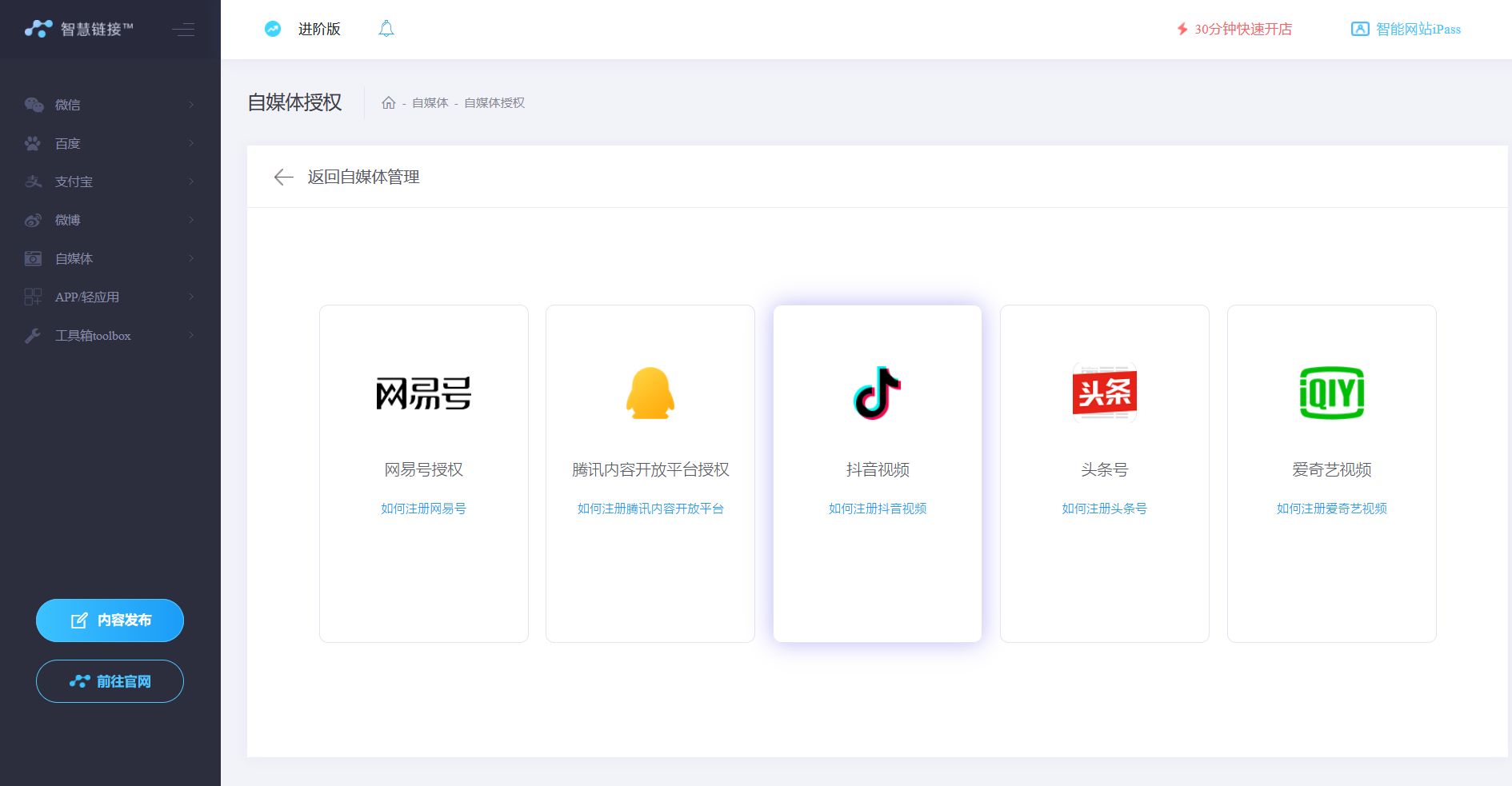Toggle the sidebar collapse hamburger icon
This screenshot has width=1512, height=786.
pyautogui.click(x=183, y=30)
